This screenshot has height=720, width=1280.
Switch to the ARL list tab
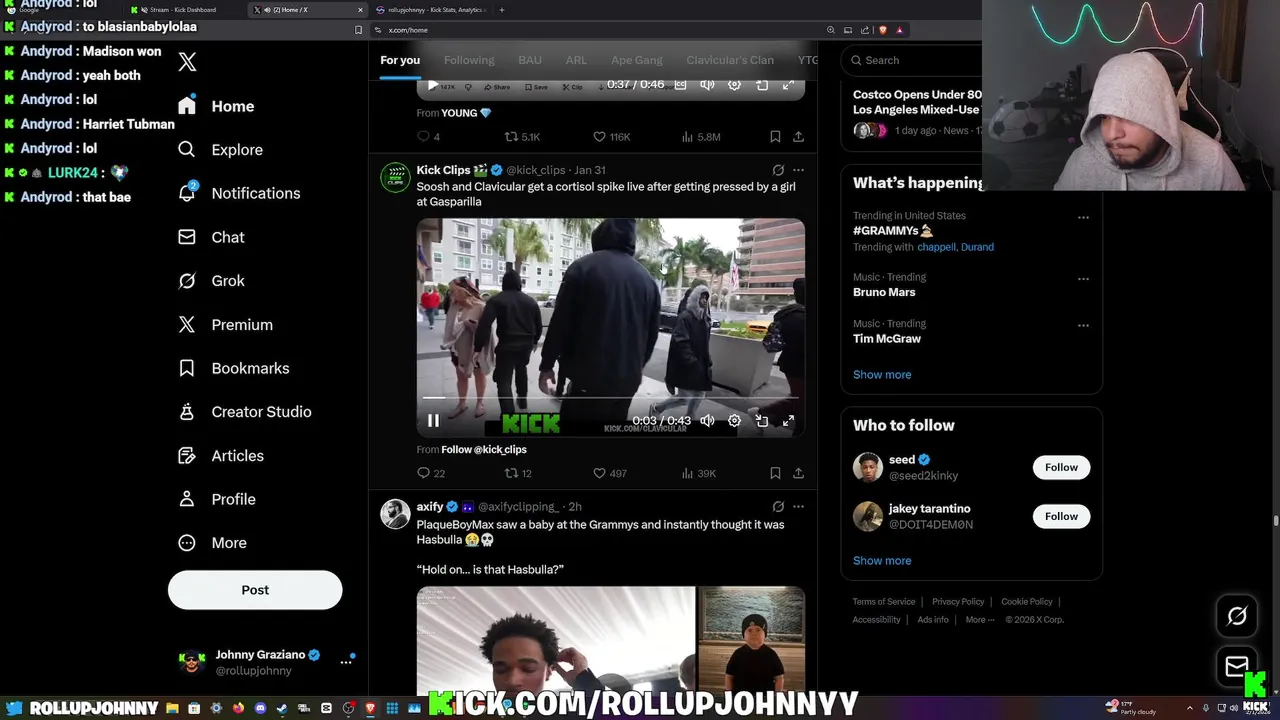[576, 60]
